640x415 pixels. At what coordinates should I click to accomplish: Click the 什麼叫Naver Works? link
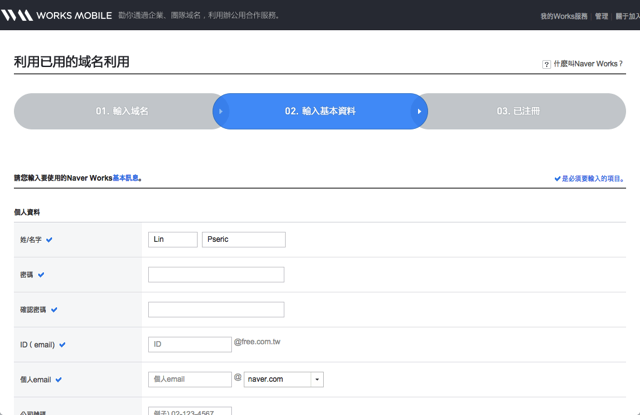point(589,64)
